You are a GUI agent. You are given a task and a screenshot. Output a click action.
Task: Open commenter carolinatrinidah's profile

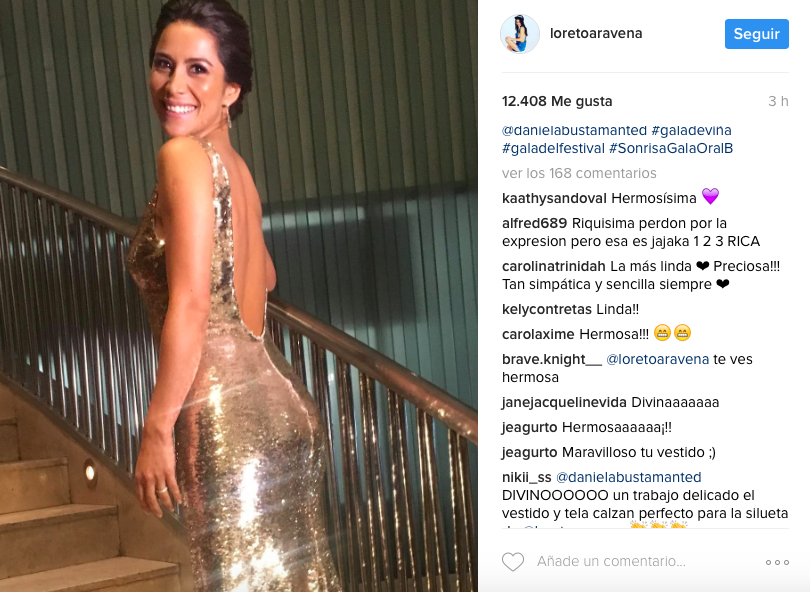click(553, 267)
